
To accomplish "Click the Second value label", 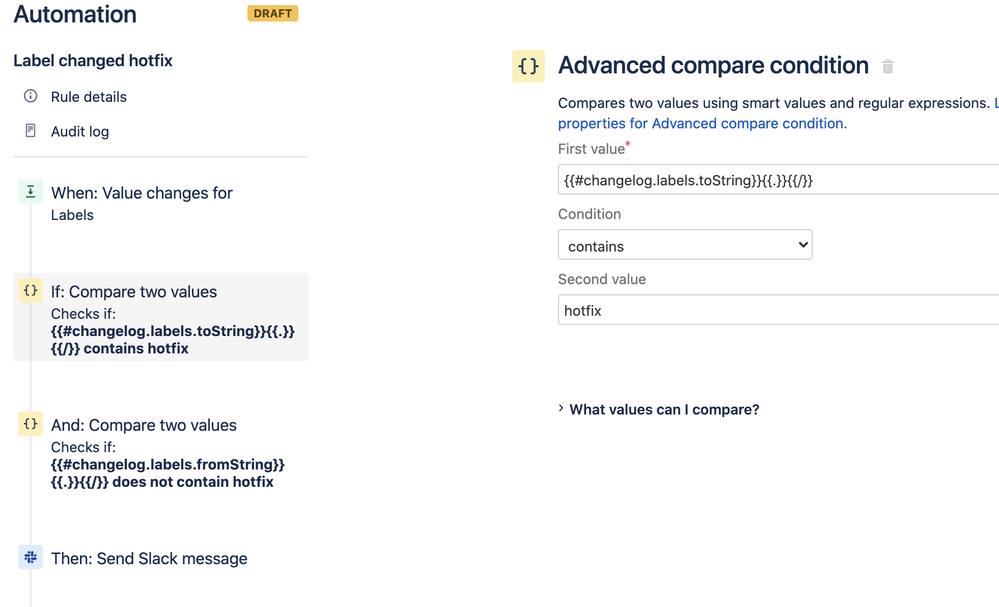I will pos(602,279).
